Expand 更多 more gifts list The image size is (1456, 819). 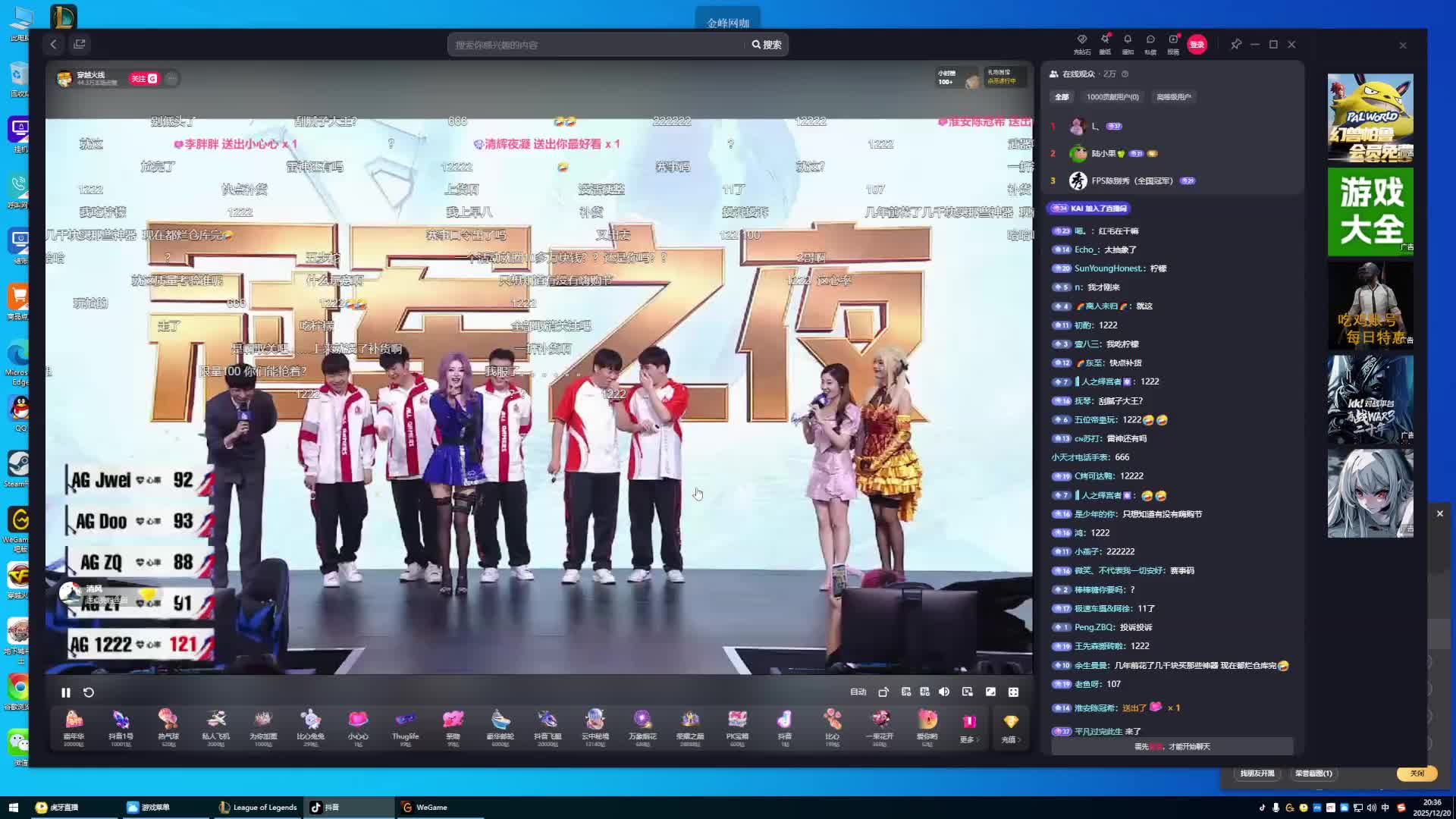click(968, 726)
